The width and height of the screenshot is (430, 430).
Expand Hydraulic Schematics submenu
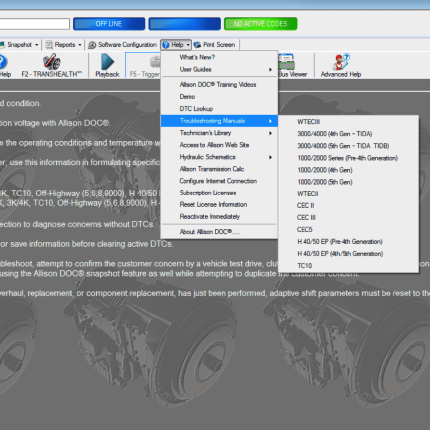pyautogui.click(x=219, y=157)
